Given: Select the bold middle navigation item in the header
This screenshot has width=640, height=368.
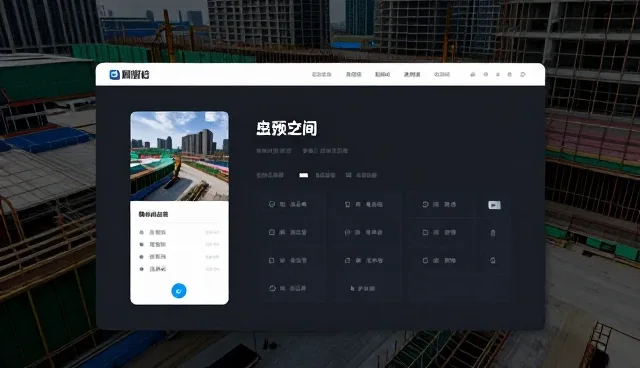Looking at the screenshot, I should [x=382, y=74].
